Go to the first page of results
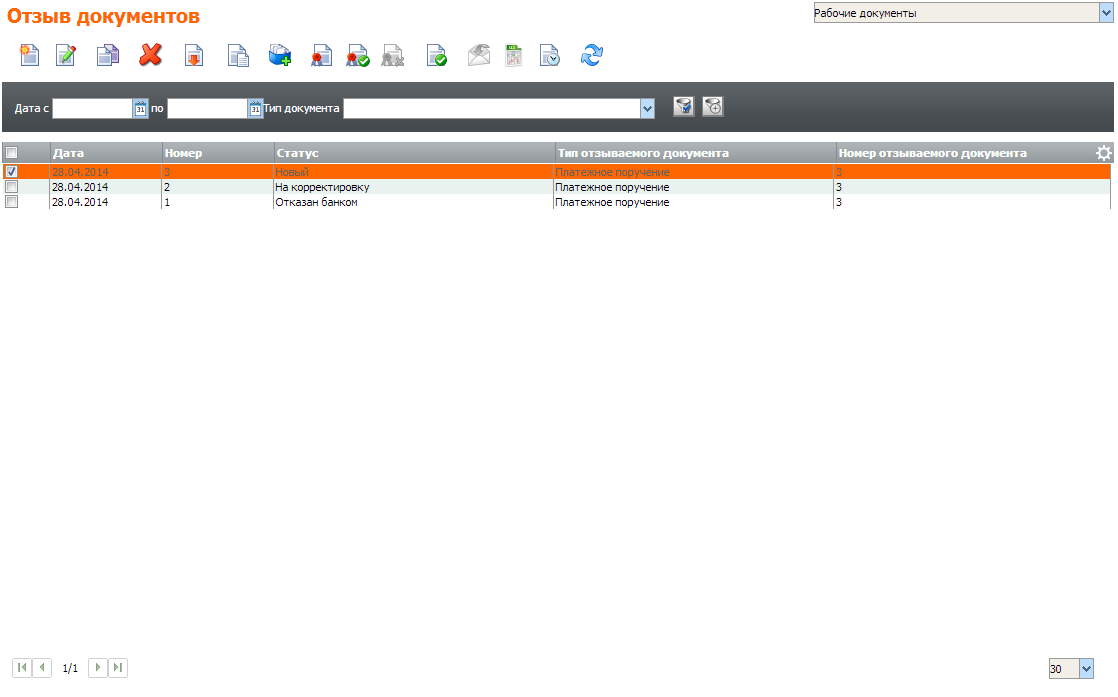Screen dimensions: 1118x697 pyautogui.click(x=22, y=668)
